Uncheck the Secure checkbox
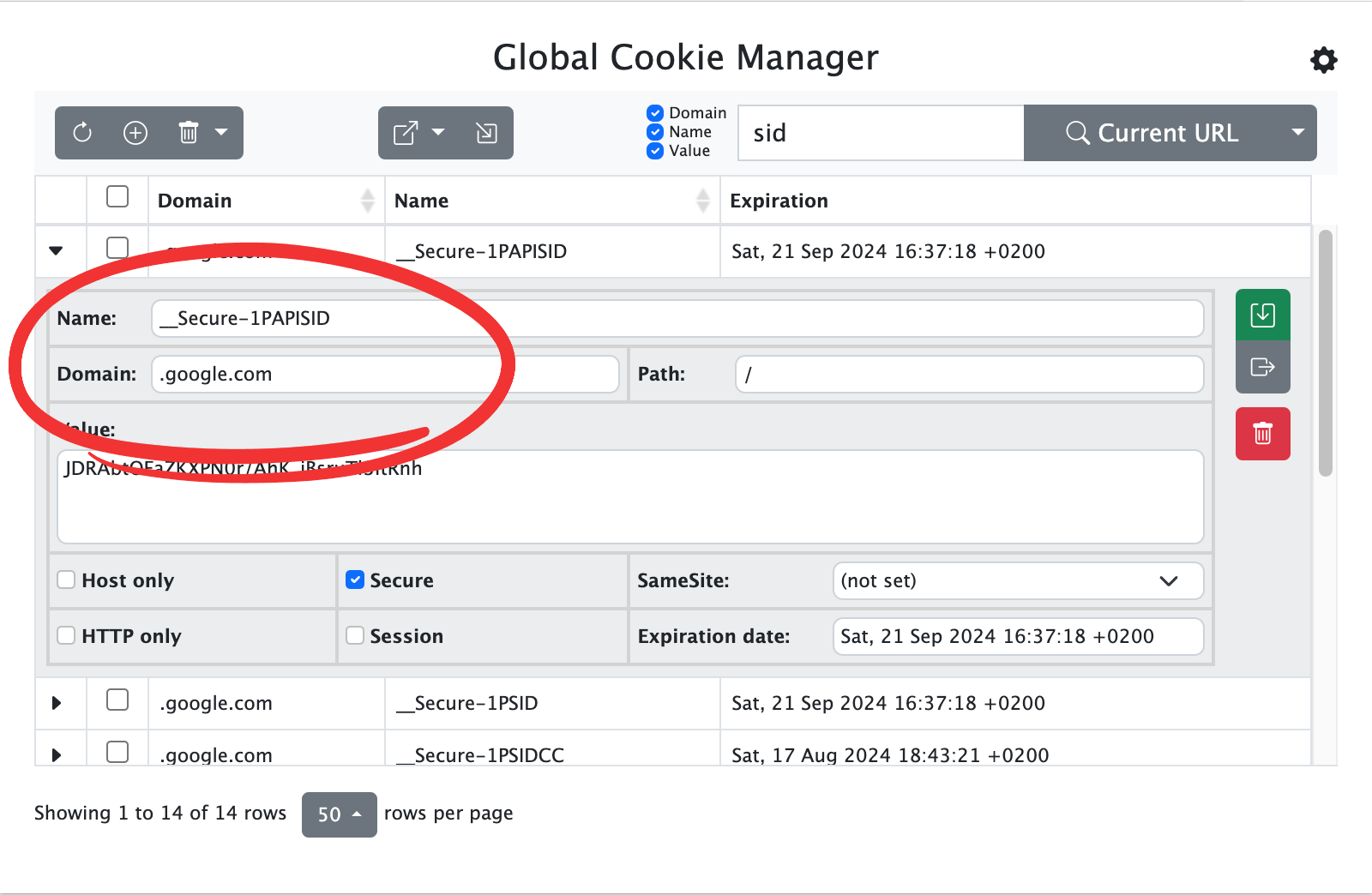The height and width of the screenshot is (895, 1372). tap(355, 580)
